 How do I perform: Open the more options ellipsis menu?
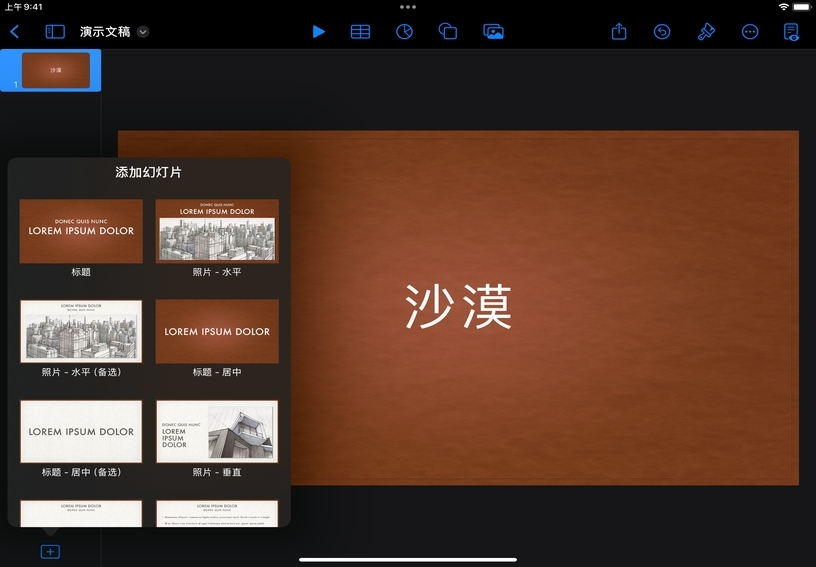749,32
